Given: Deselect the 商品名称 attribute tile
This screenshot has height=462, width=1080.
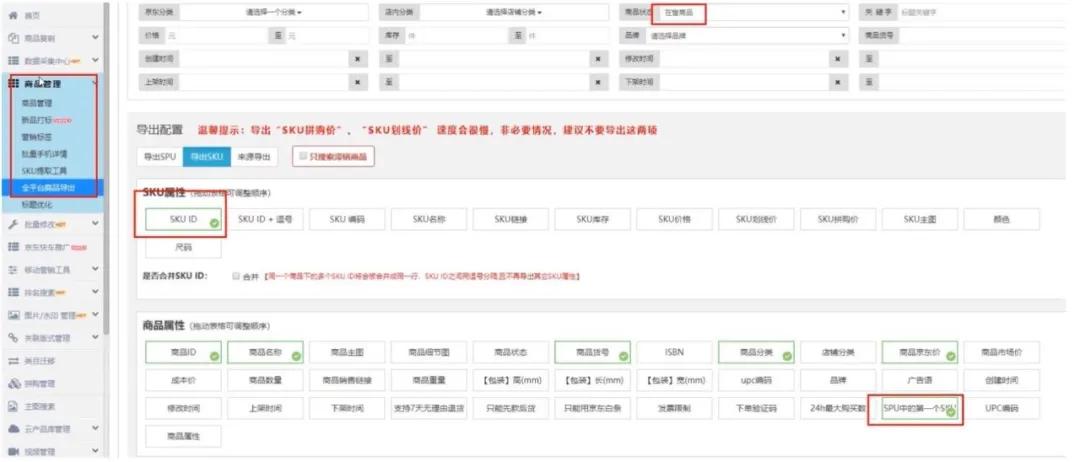Looking at the screenshot, I should (265, 353).
